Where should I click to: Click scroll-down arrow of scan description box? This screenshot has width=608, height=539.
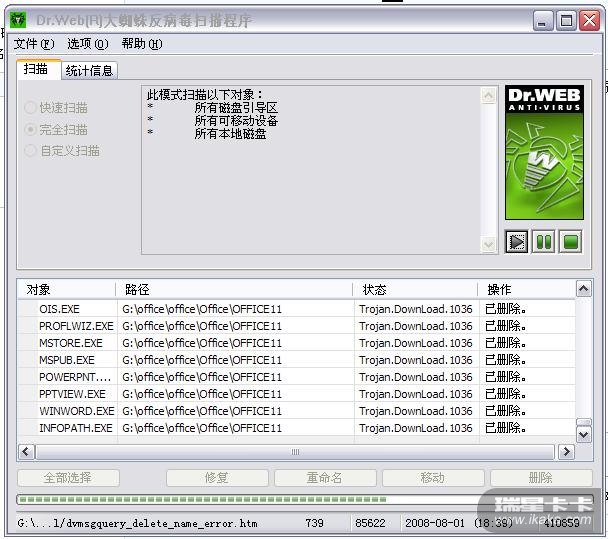pyautogui.click(x=489, y=245)
